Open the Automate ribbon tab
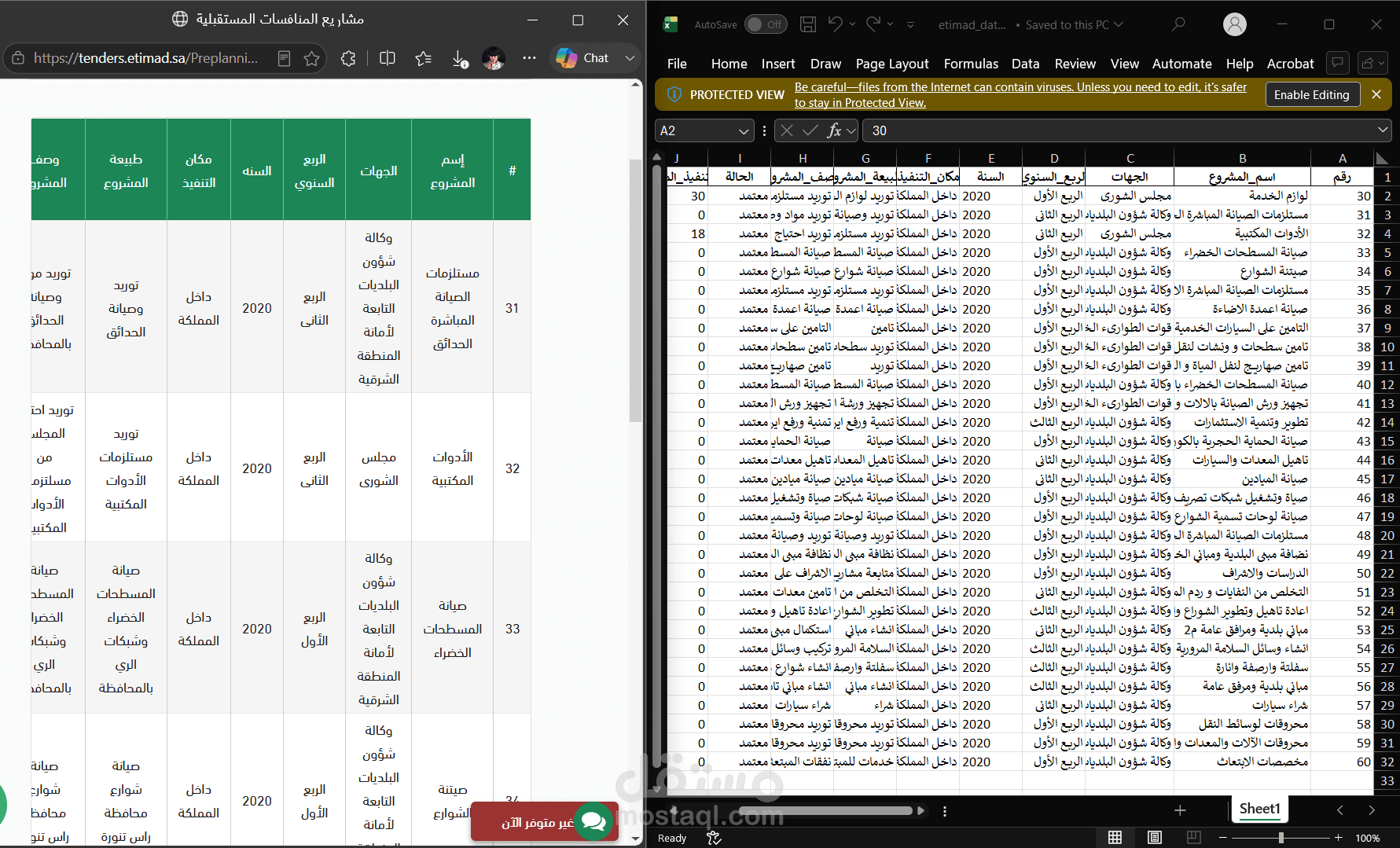Image resolution: width=1400 pixels, height=848 pixels. [1181, 64]
